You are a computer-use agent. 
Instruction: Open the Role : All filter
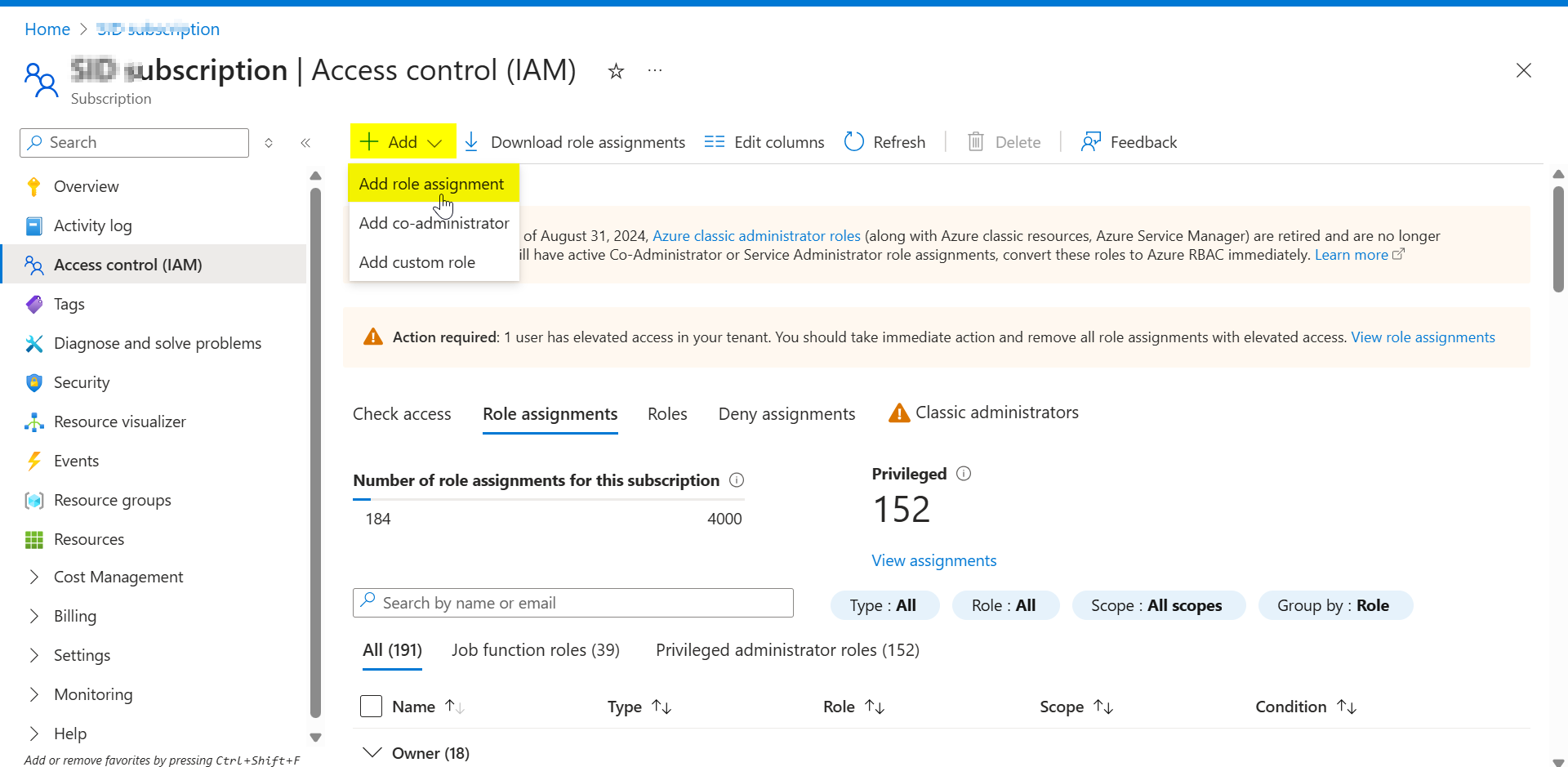tap(1005, 605)
